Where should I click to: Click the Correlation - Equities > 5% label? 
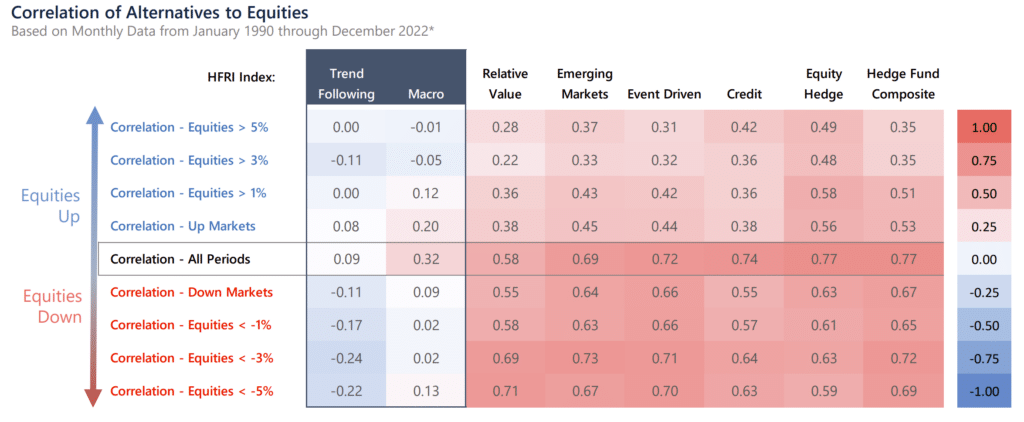pos(189,127)
